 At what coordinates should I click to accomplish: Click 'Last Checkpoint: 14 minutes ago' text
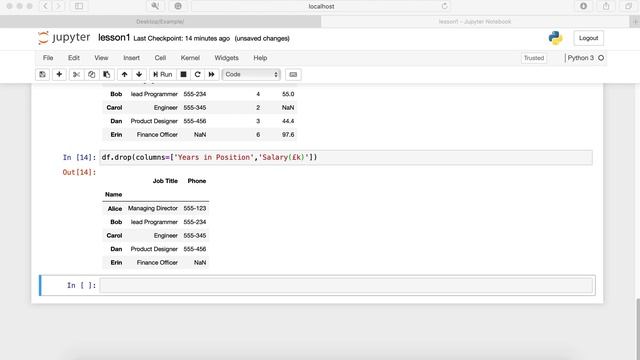coord(182,38)
